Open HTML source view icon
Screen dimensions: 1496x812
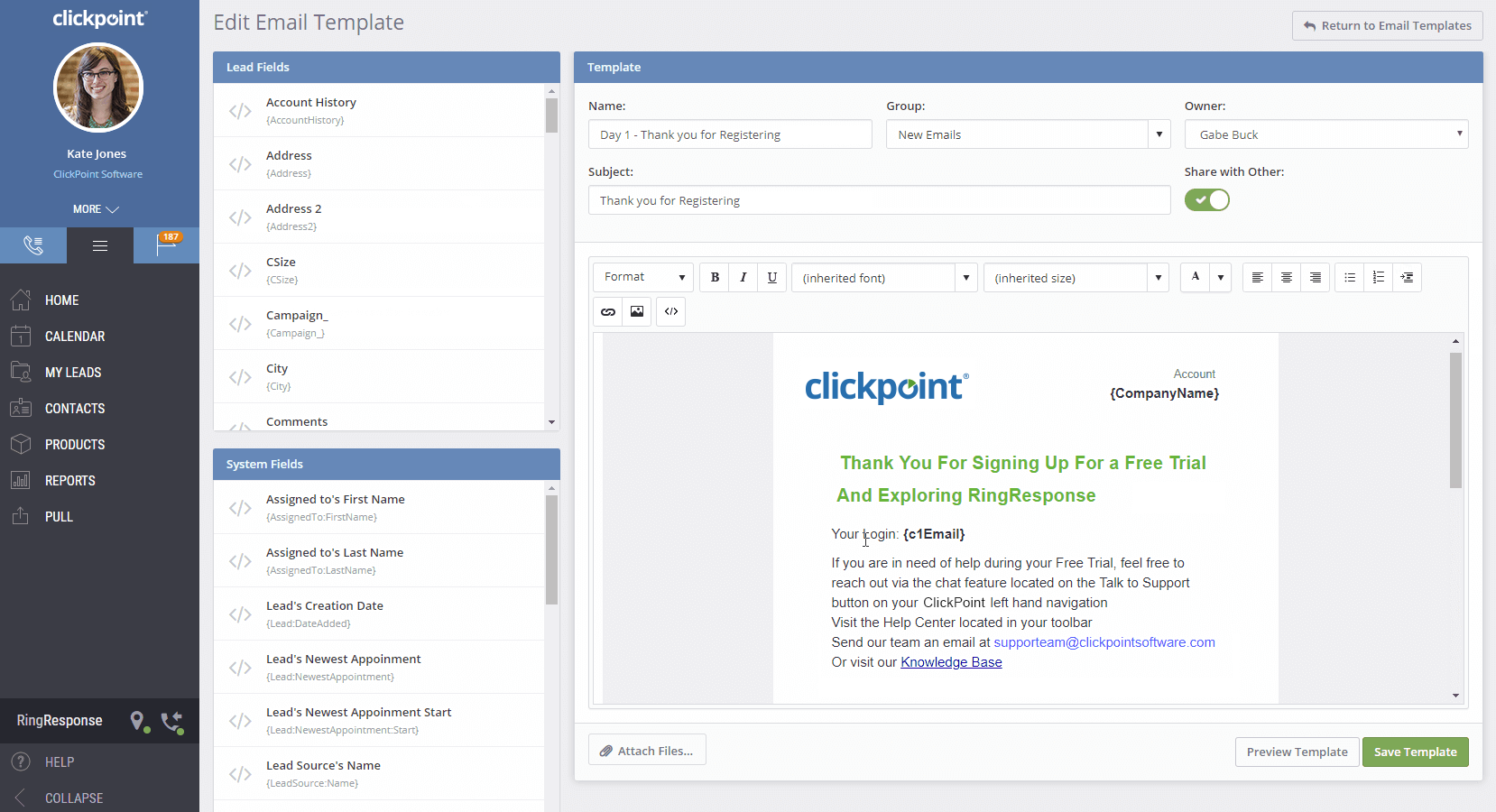click(671, 311)
